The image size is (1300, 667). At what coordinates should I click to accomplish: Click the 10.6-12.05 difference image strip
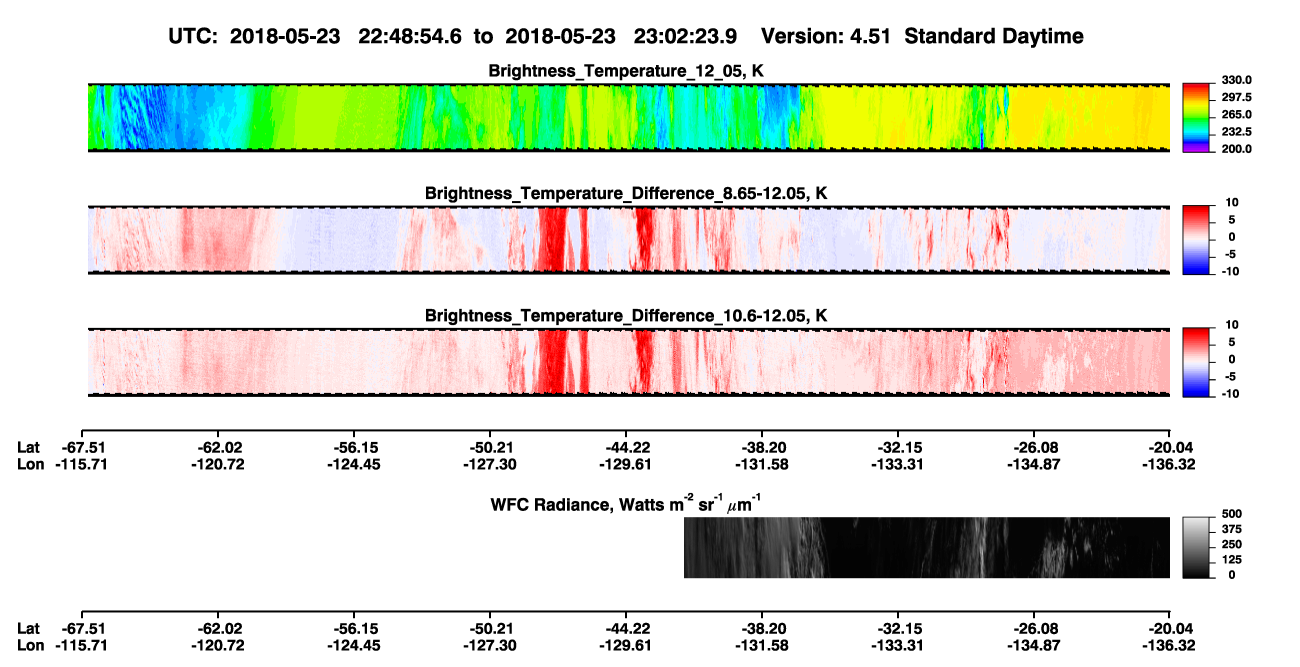pyautogui.click(x=629, y=361)
